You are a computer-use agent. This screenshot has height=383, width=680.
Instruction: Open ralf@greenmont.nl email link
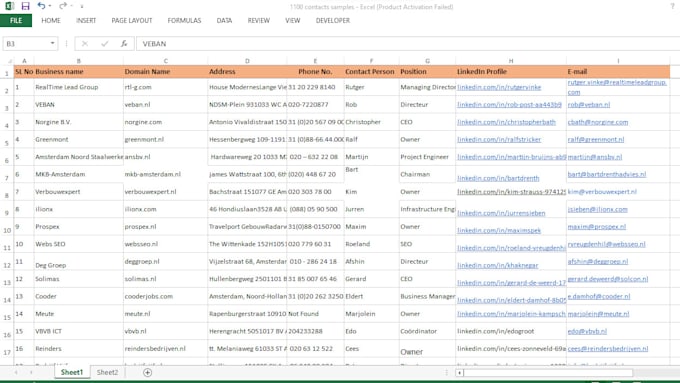pyautogui.click(x=595, y=139)
